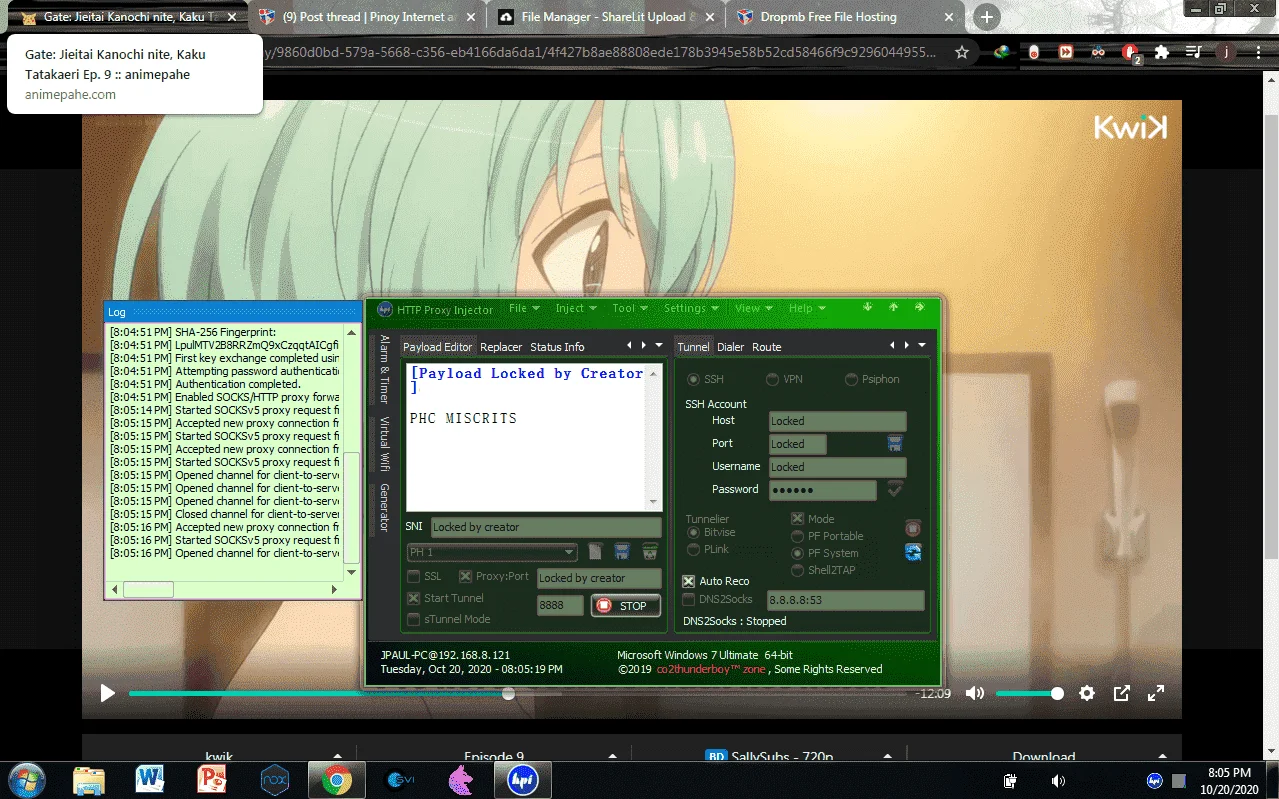Click the SSH Host input field
The height and width of the screenshot is (799, 1279).
(x=837, y=421)
